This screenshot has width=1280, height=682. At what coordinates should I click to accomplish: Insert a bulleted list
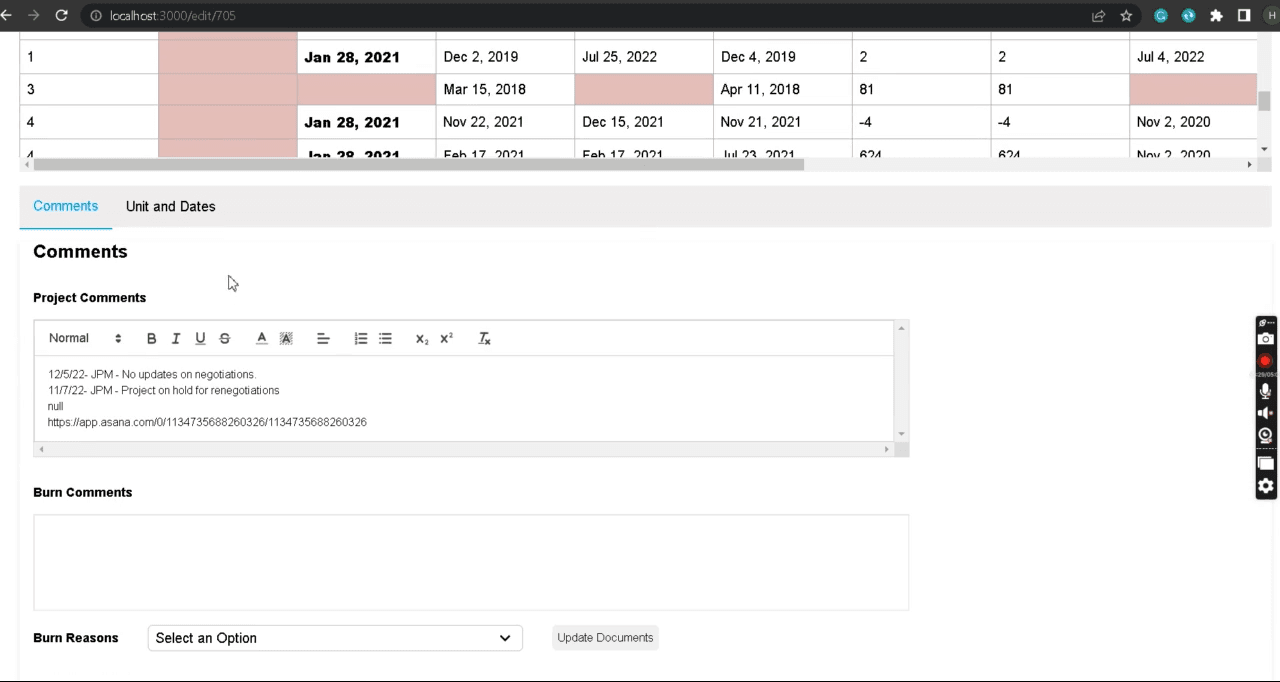385,339
